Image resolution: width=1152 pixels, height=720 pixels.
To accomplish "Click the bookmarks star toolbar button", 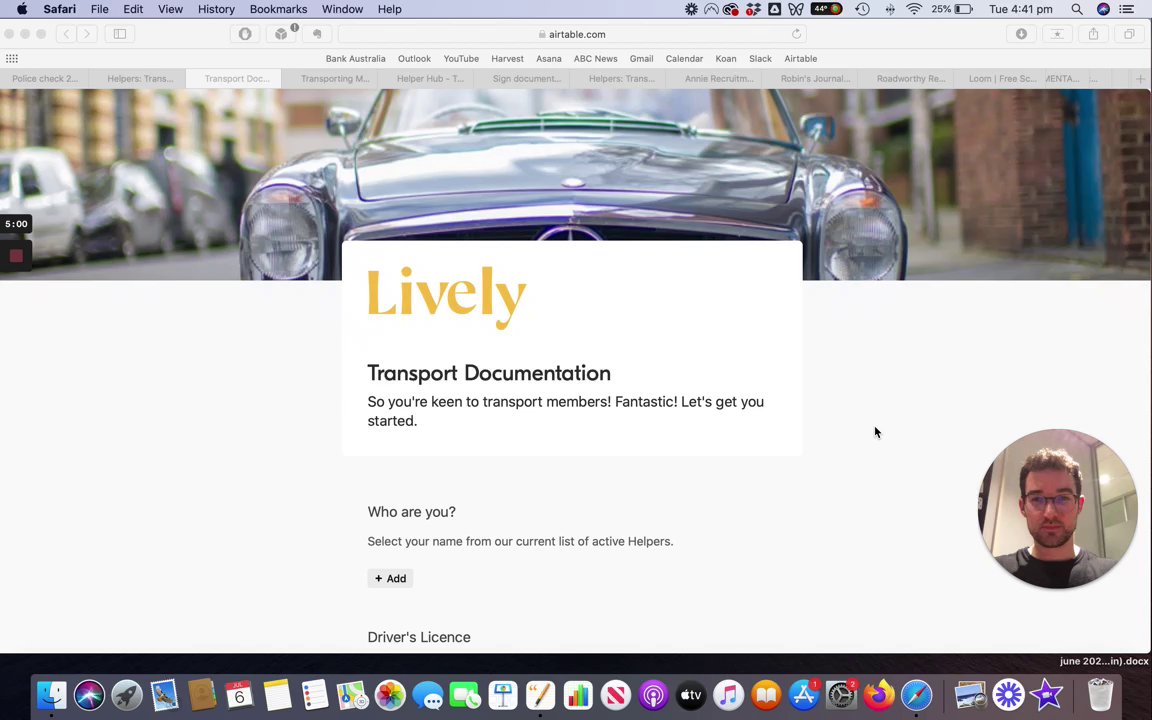I will (1057, 34).
